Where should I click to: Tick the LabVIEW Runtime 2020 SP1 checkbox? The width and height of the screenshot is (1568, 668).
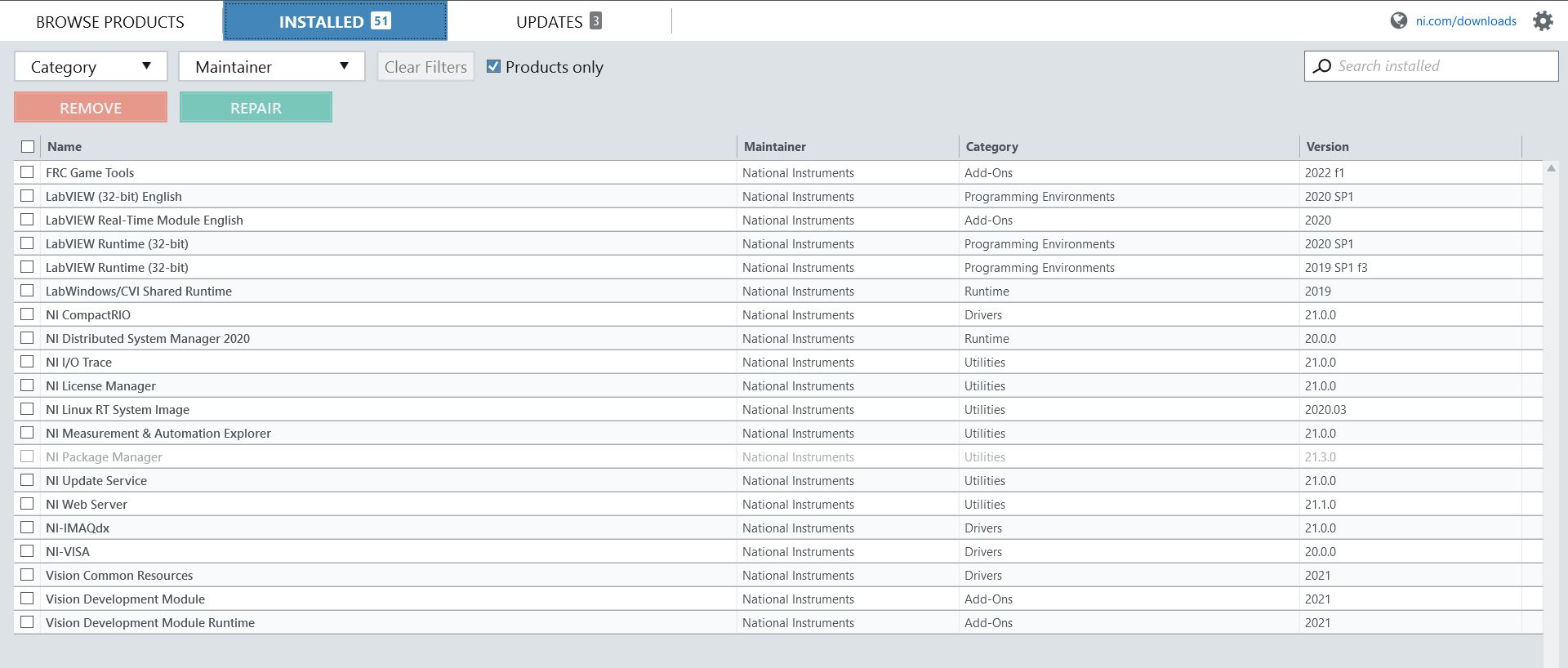(x=27, y=243)
